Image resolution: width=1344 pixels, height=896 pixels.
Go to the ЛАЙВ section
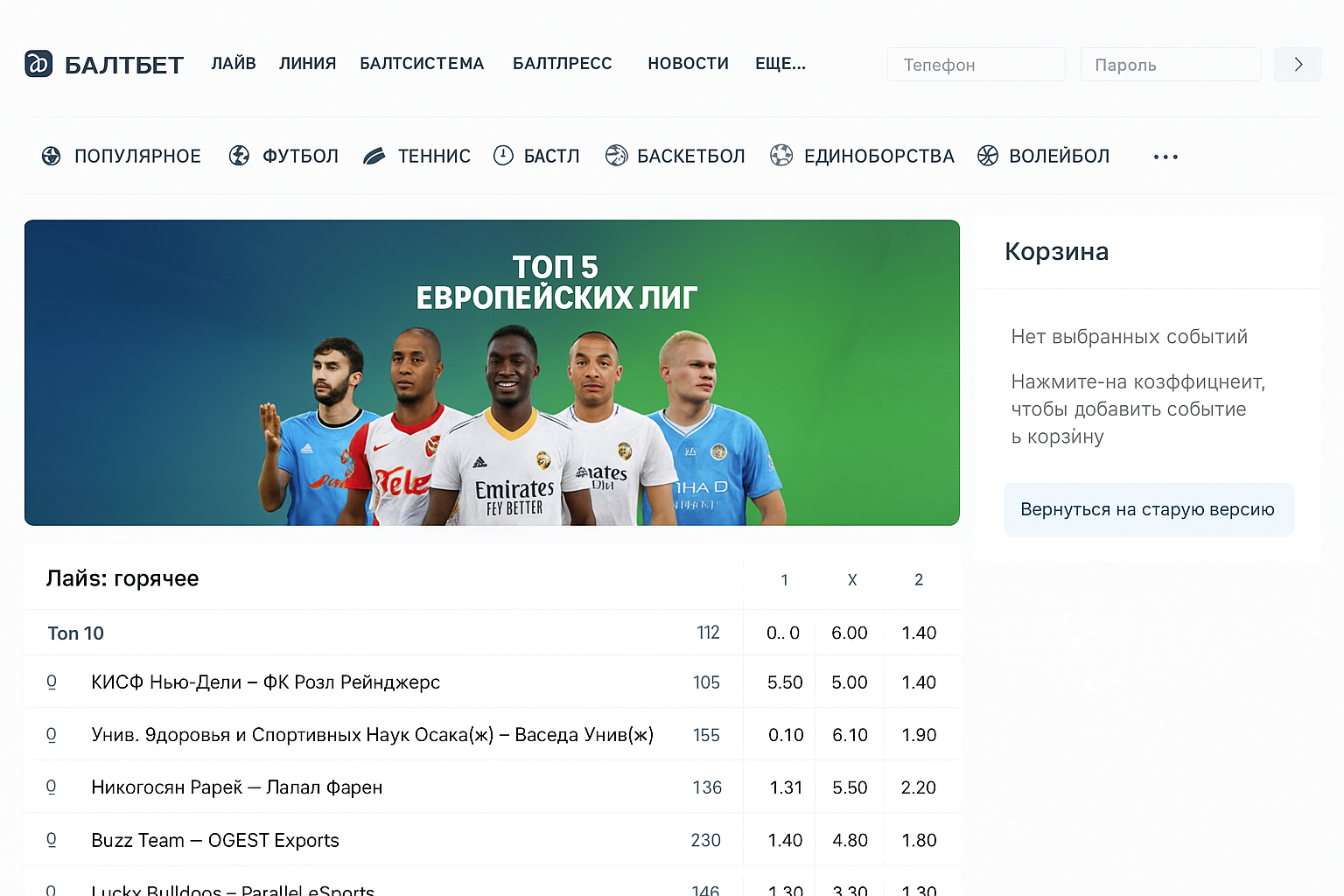tap(234, 63)
